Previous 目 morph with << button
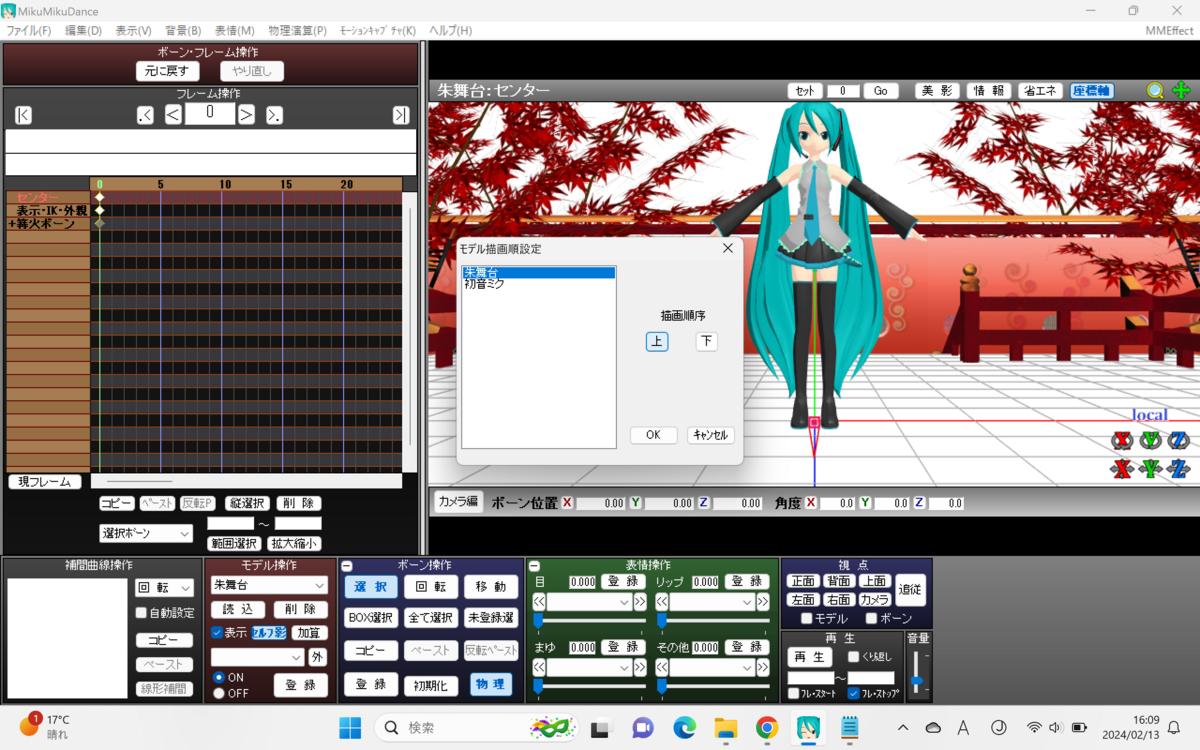This screenshot has width=1200, height=750. (x=539, y=602)
